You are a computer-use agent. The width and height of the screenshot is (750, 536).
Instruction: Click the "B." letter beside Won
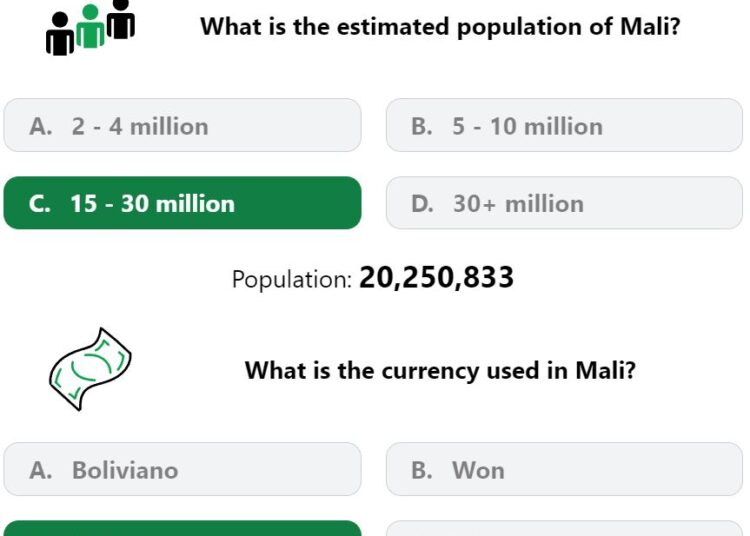pyautogui.click(x=421, y=470)
